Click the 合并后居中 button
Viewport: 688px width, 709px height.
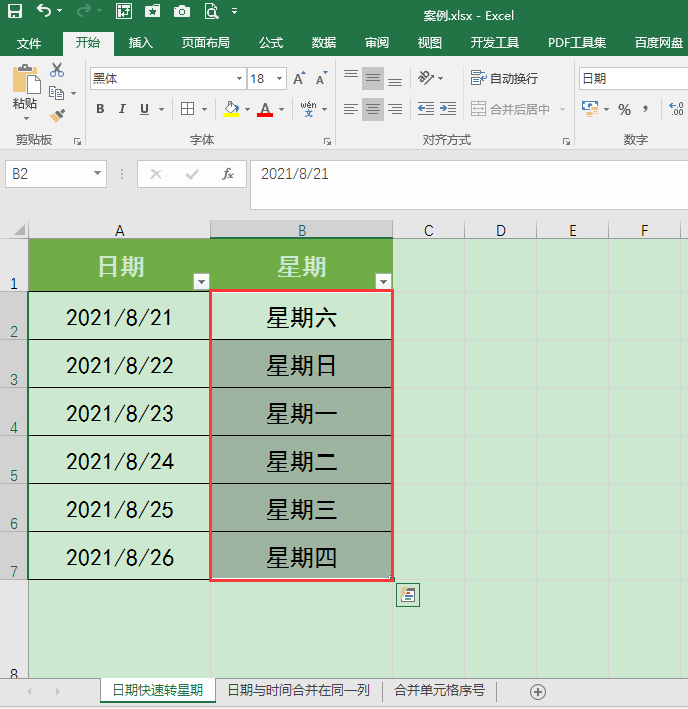click(510, 109)
